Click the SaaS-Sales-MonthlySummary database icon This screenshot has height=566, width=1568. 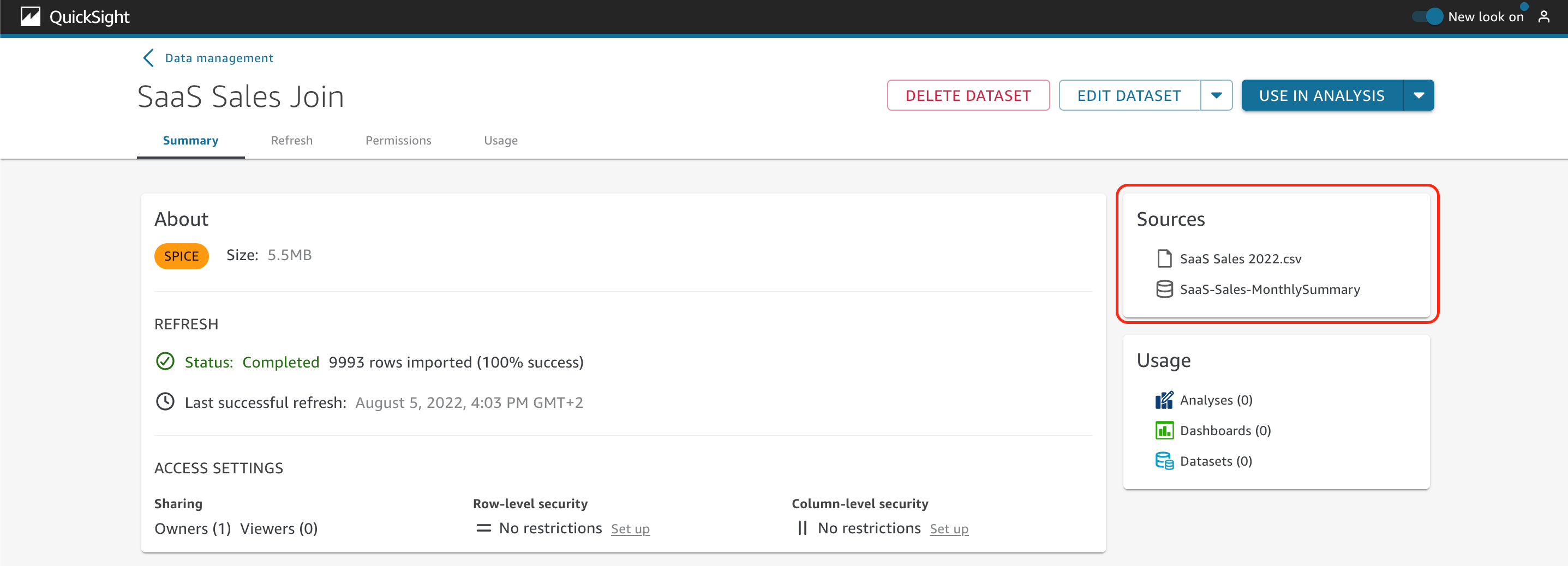coord(1164,289)
